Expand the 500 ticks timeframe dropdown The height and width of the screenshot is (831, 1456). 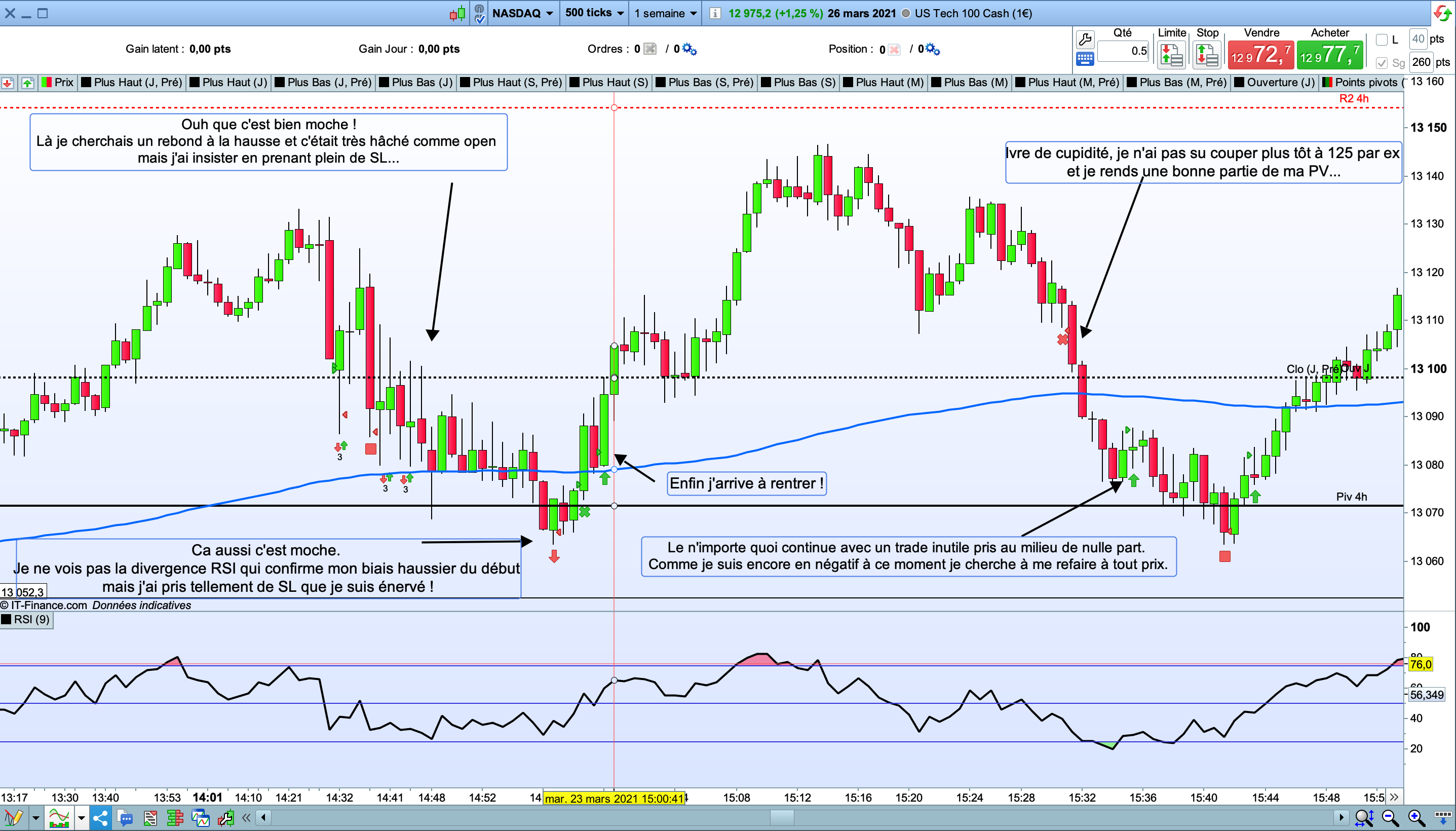[x=594, y=13]
